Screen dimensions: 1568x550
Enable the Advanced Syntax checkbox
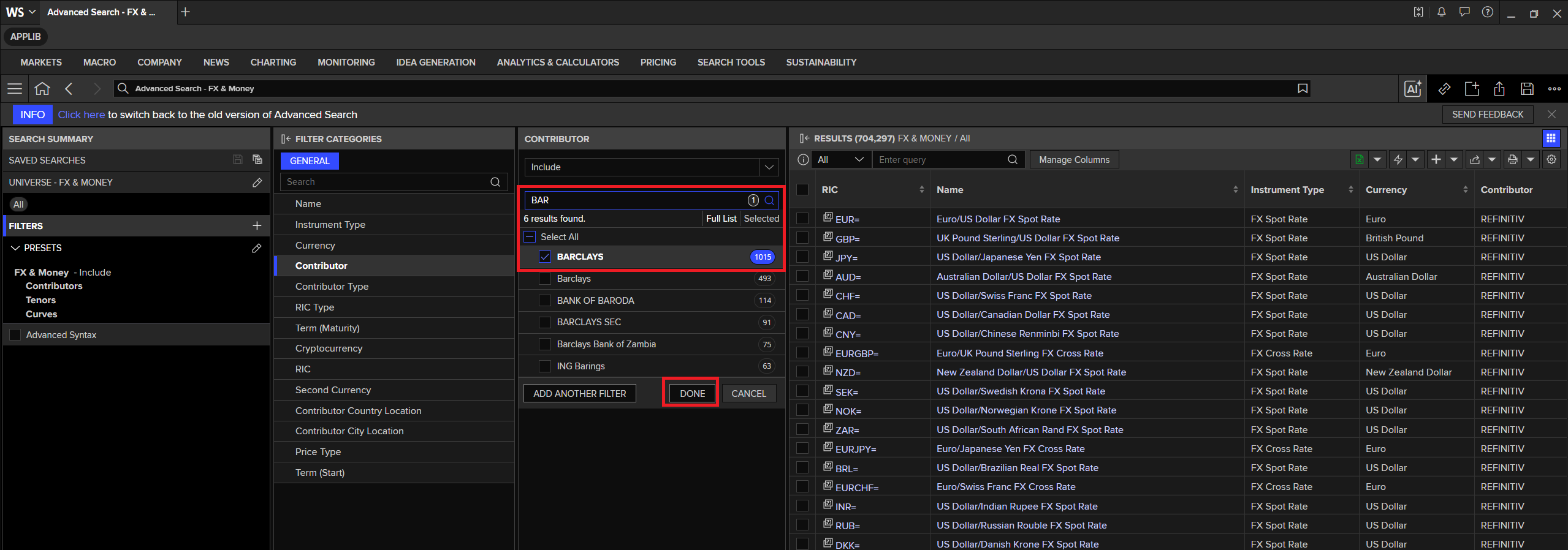15,335
